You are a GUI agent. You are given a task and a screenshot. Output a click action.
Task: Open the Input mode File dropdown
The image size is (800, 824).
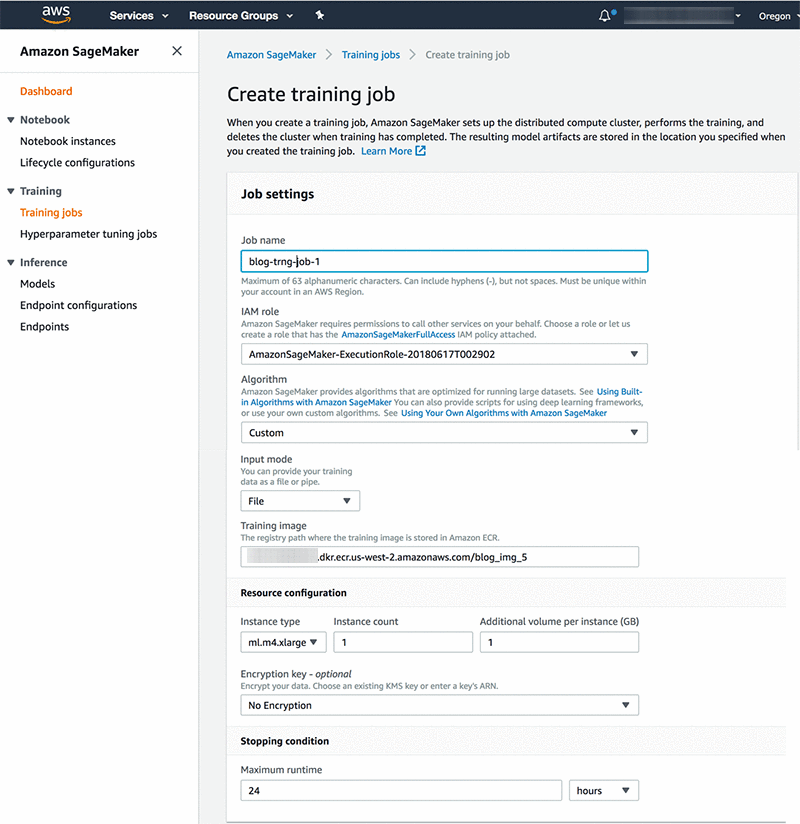point(300,501)
